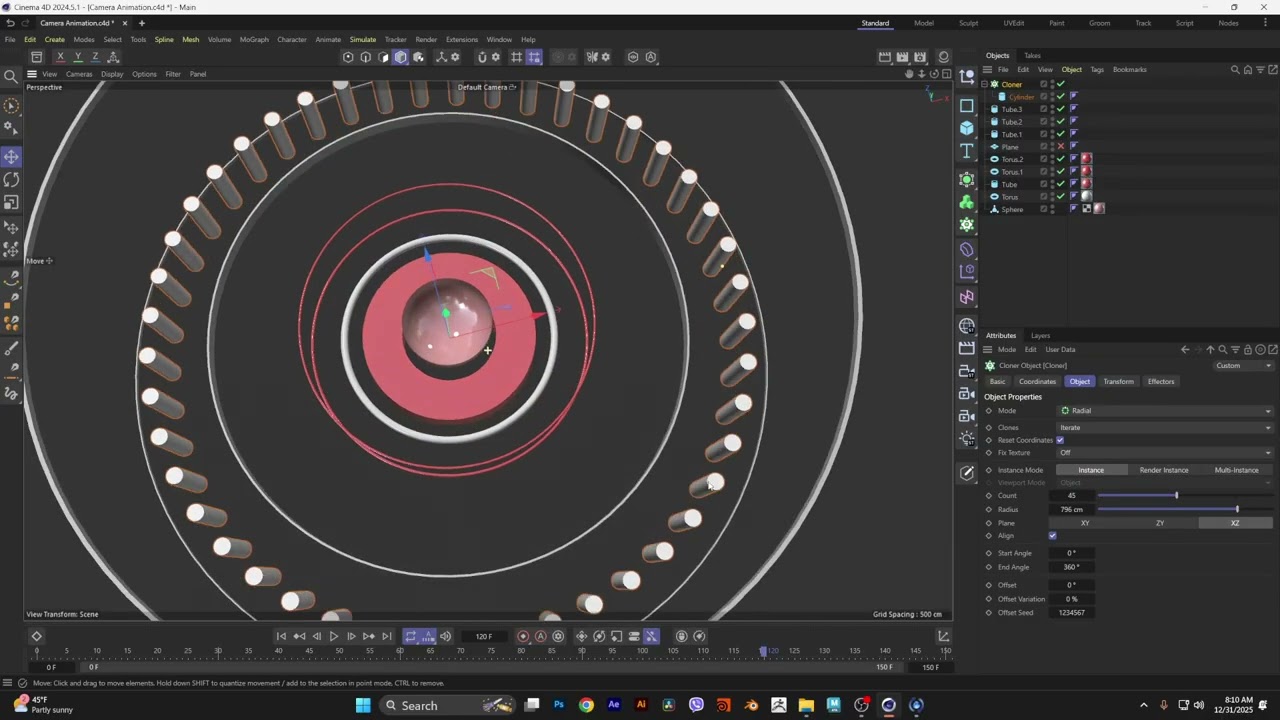Go to the start of the animation

(281, 636)
